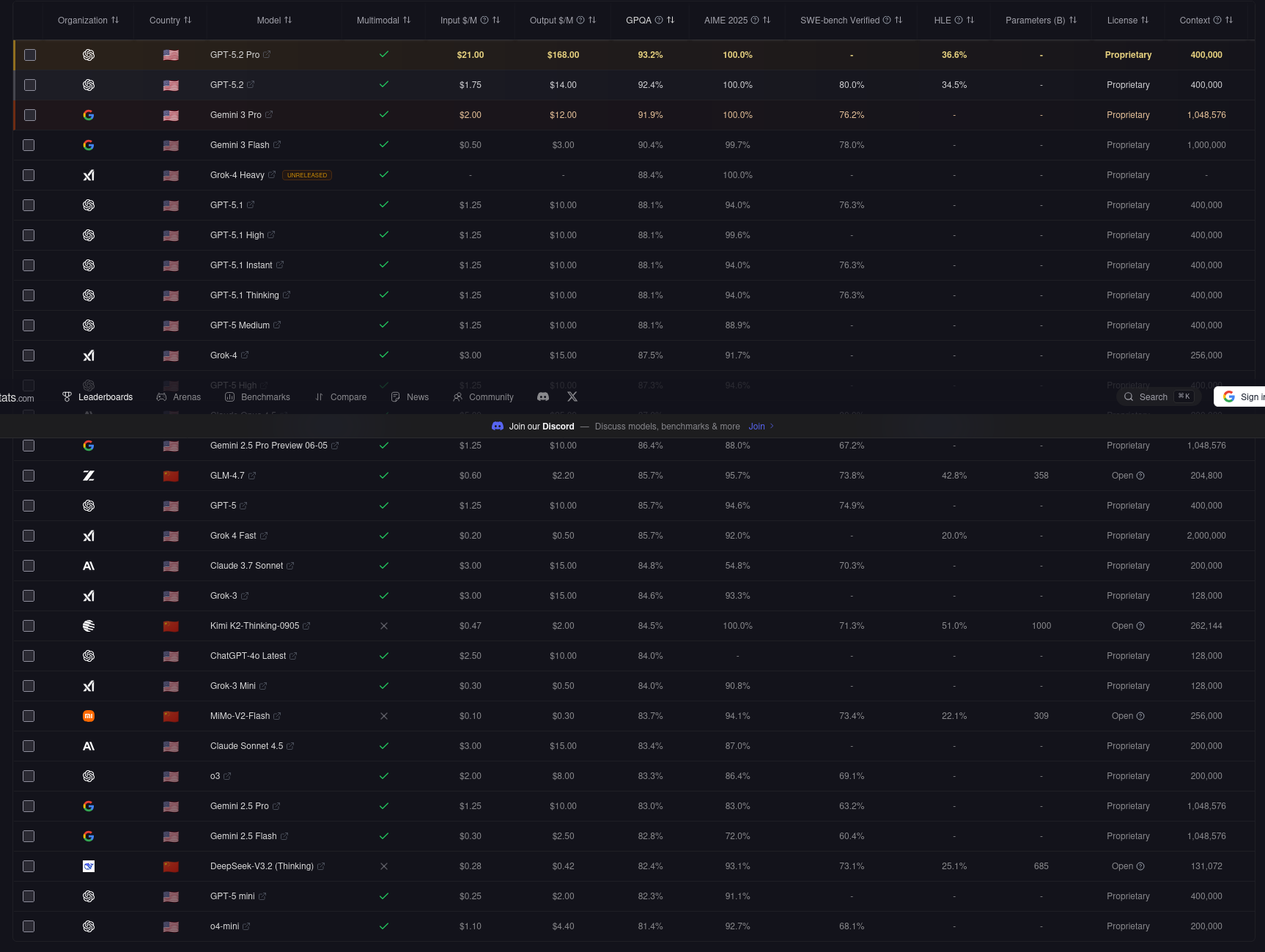Image resolution: width=1265 pixels, height=952 pixels.
Task: Select the checkbox on the Gemini 3 Flash row
Action: pyautogui.click(x=29, y=145)
